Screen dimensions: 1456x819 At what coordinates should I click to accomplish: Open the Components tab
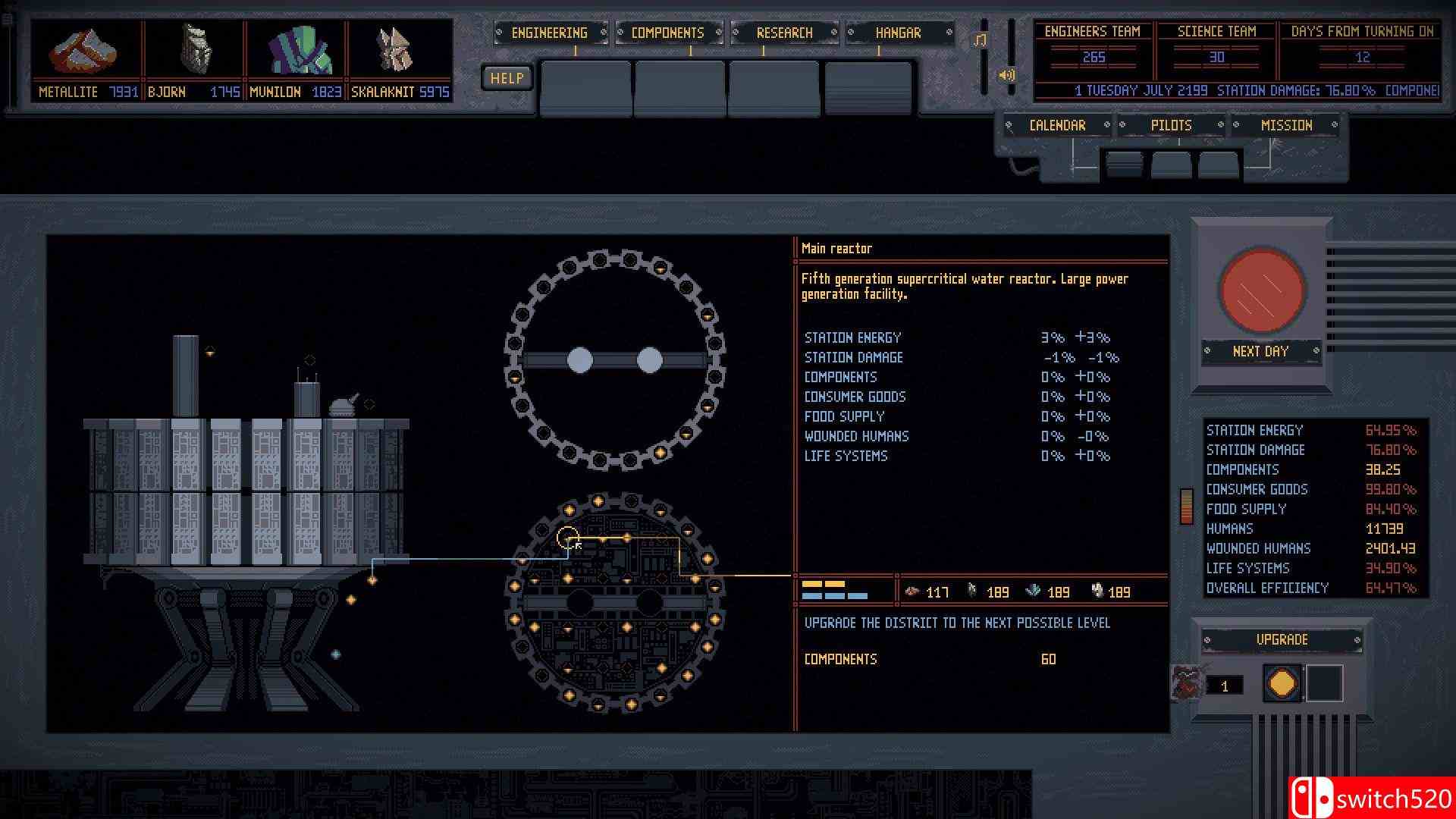667,32
